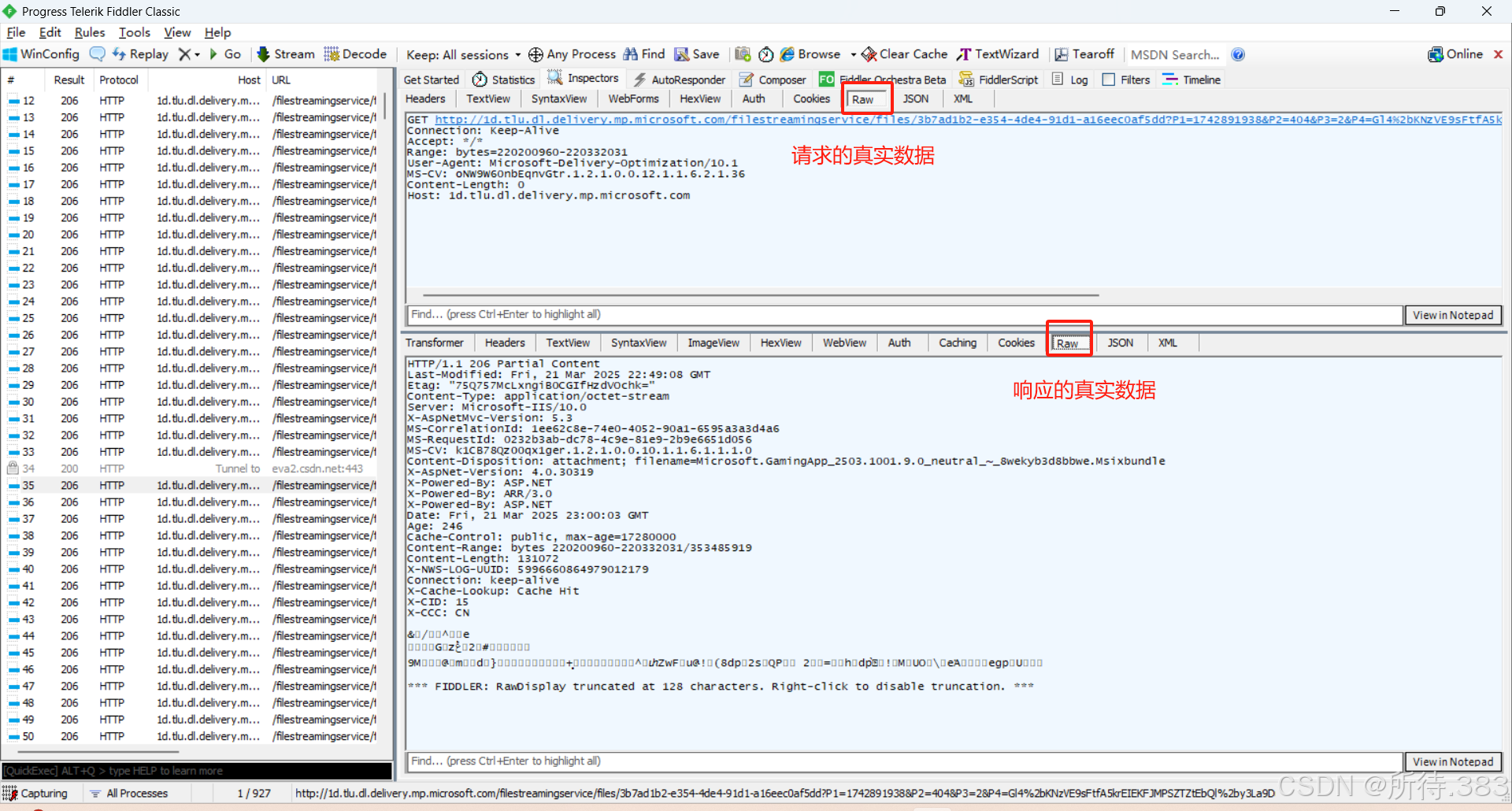Open Keep: All sessions dropdown

tap(463, 54)
